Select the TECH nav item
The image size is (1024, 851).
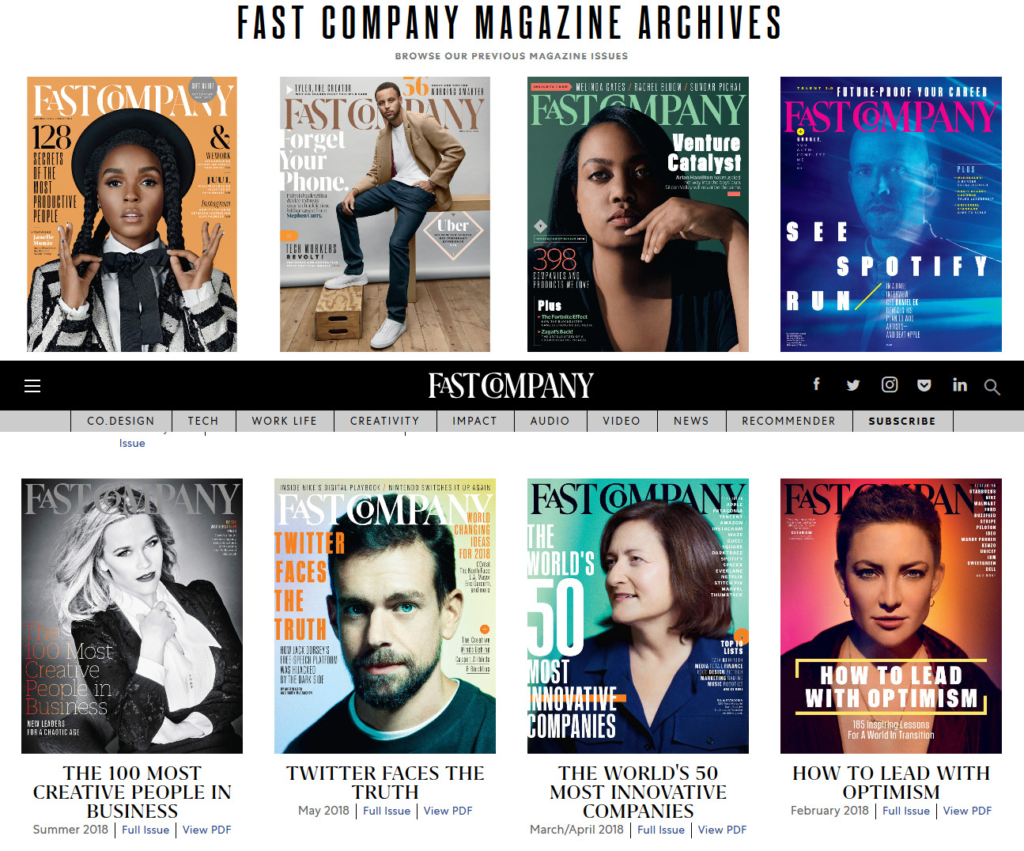[203, 421]
